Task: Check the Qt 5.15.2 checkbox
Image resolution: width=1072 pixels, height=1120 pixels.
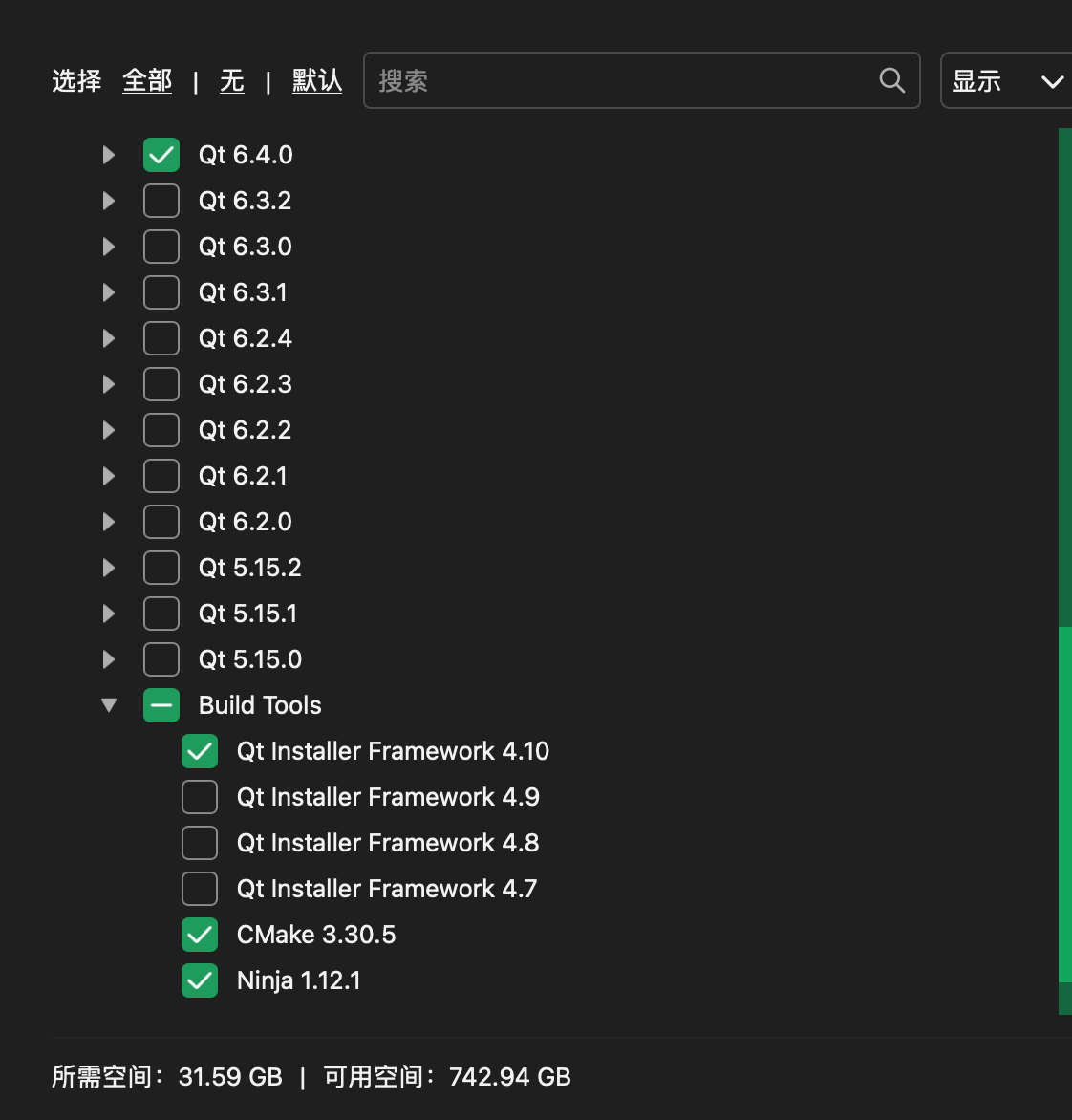Action: point(161,567)
